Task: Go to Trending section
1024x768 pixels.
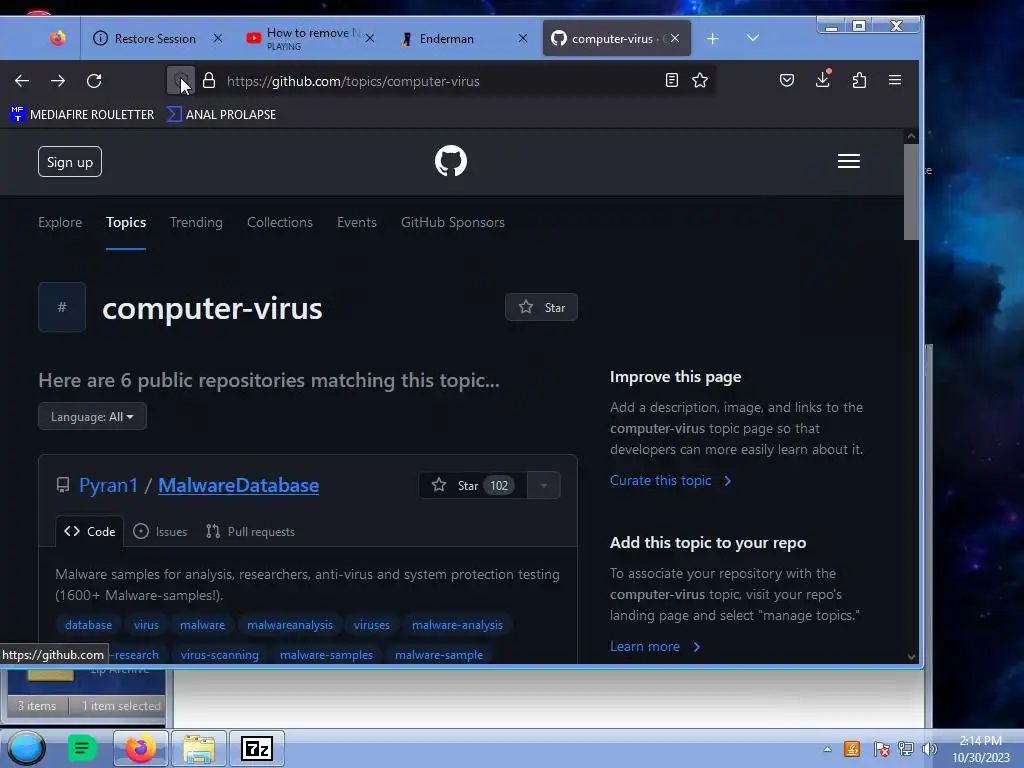Action: 196,222
